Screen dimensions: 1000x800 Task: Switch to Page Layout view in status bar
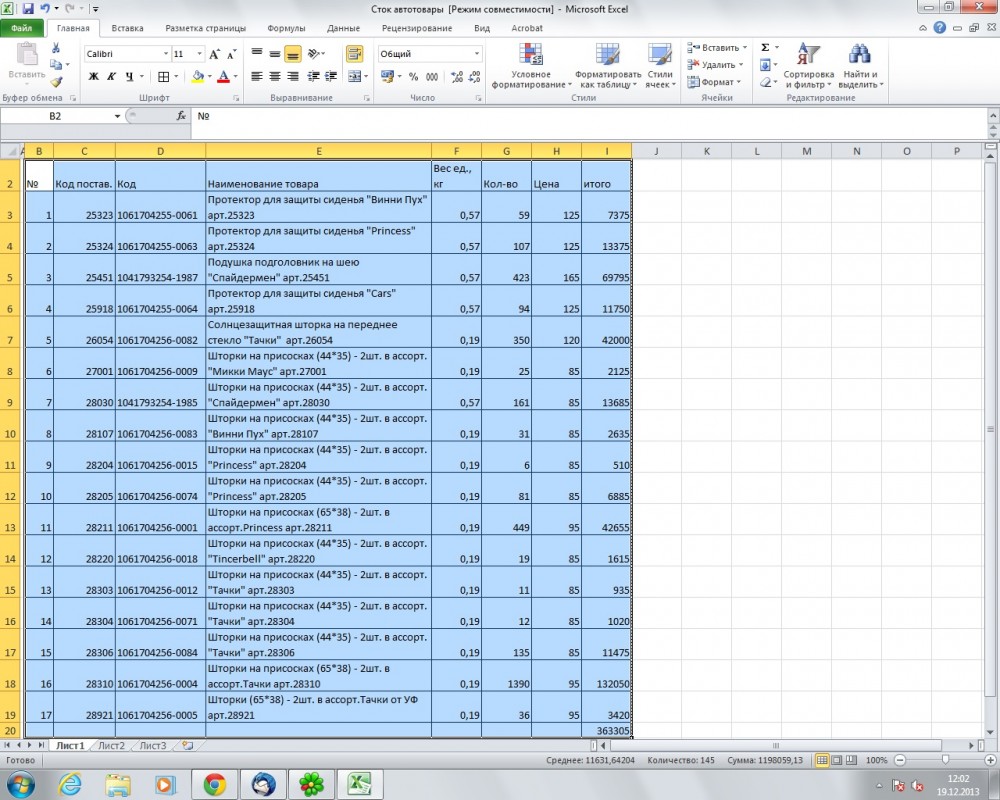click(836, 760)
